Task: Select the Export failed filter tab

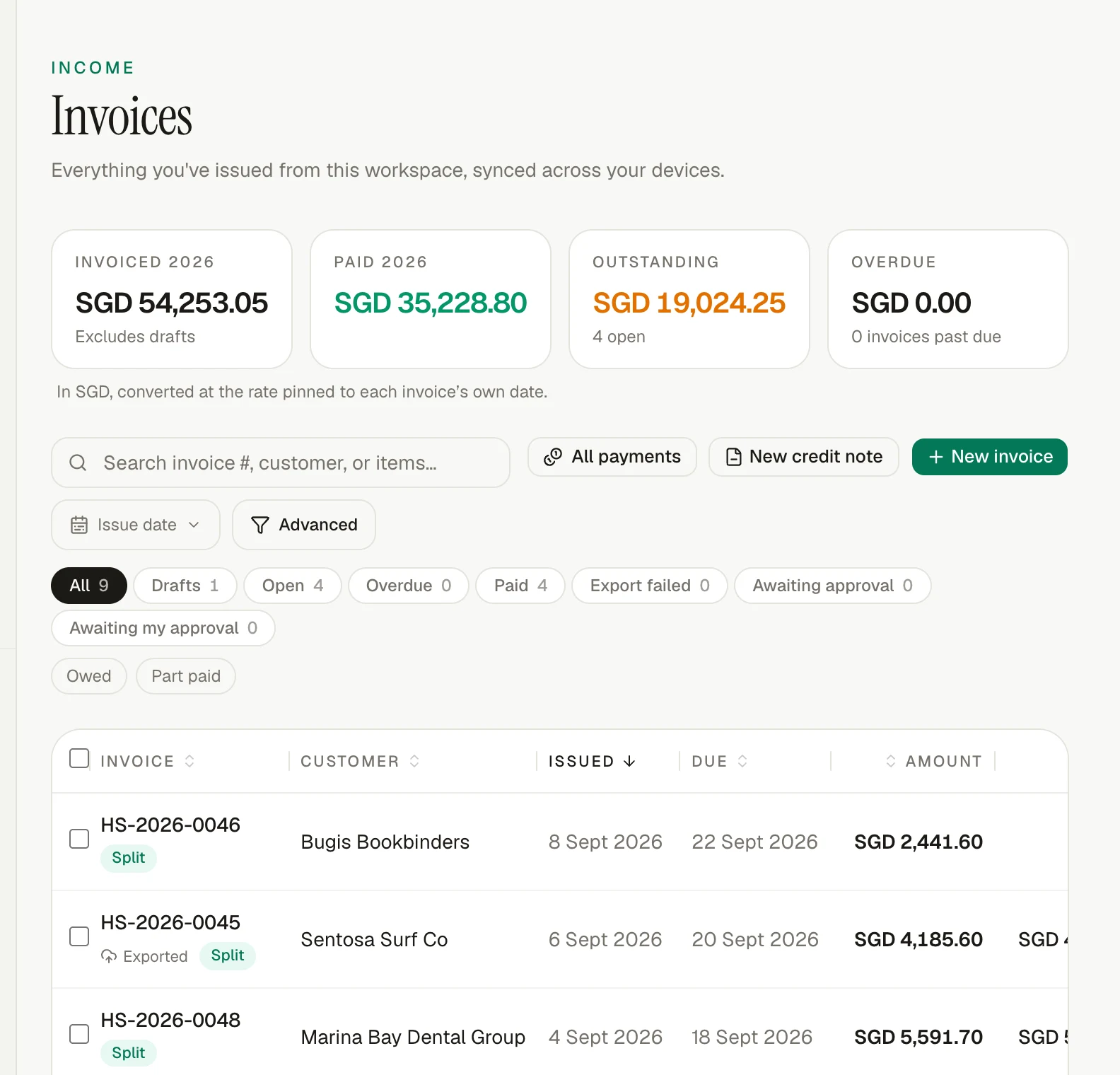Action: [x=650, y=586]
